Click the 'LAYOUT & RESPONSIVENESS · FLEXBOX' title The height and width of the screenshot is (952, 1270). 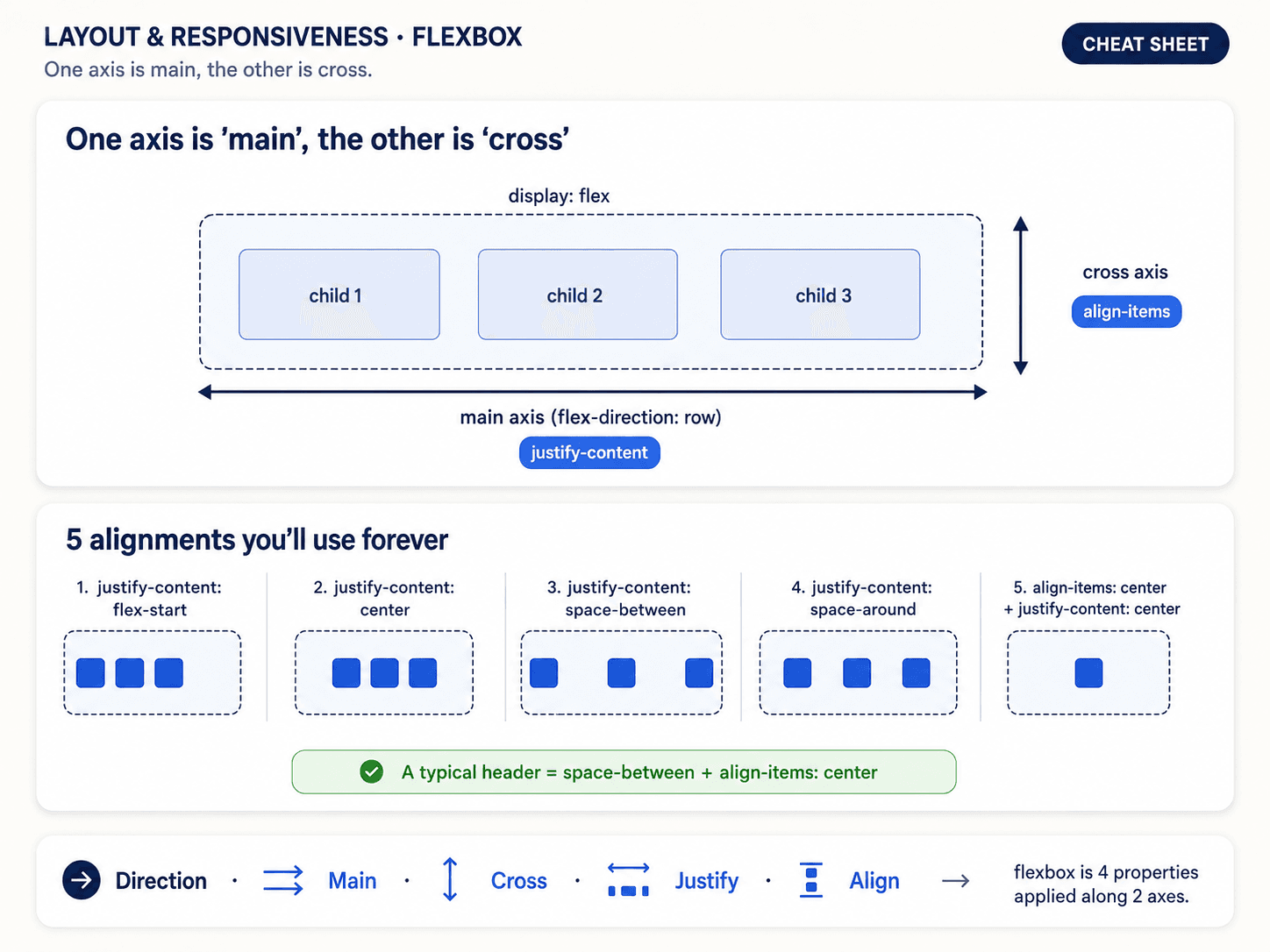[x=283, y=37]
